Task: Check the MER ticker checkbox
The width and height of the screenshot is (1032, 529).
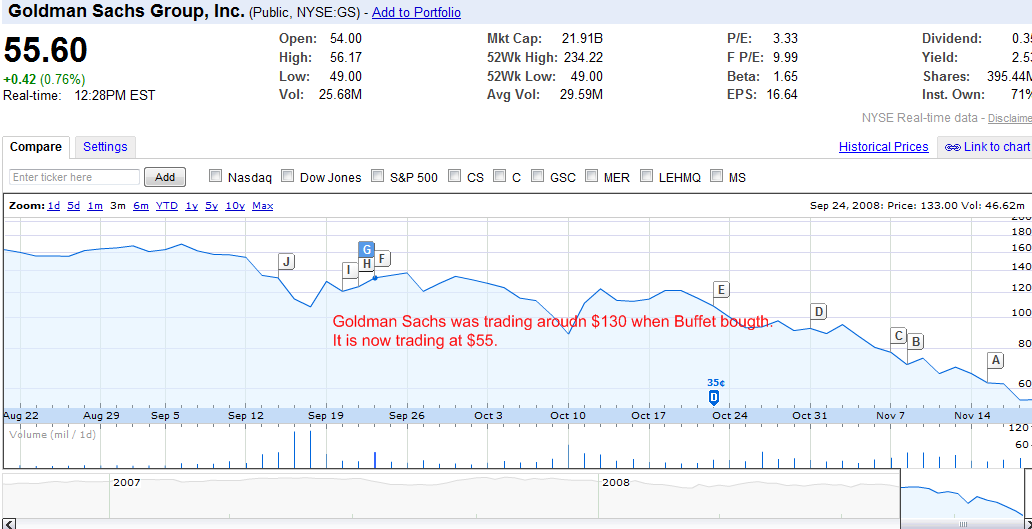Action: point(592,176)
